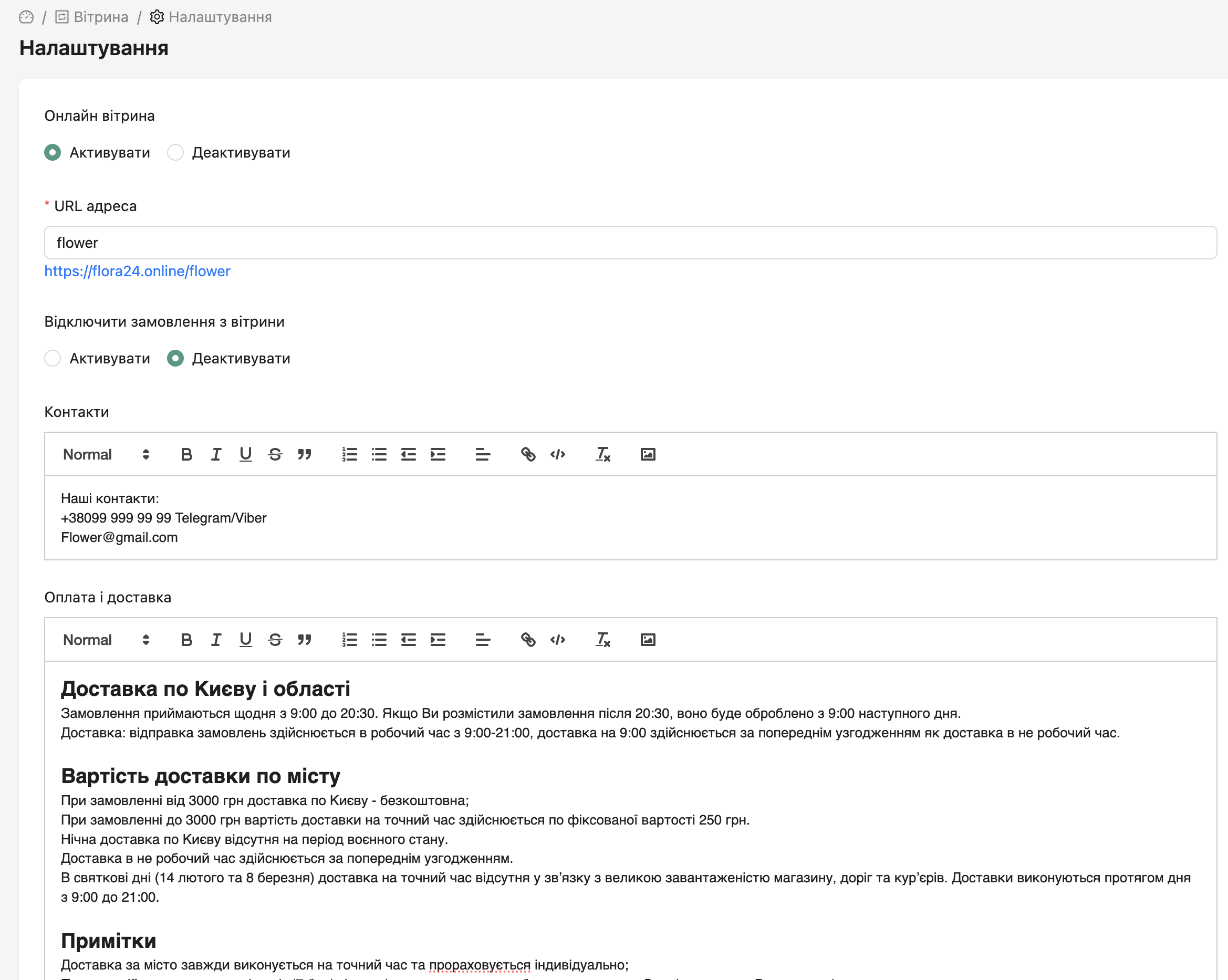
Task: Click dashboard home breadcrumb icon
Action: pos(26,17)
